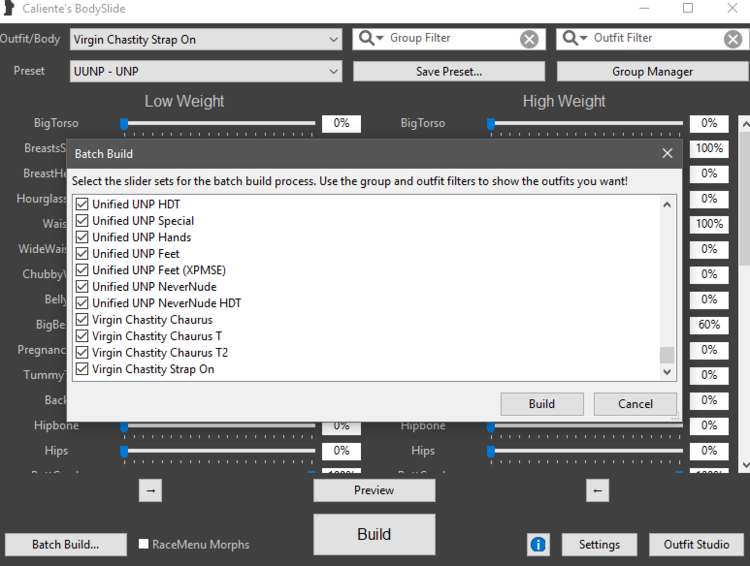Image resolution: width=750 pixels, height=566 pixels.
Task: Click the Batch Build... button
Action: tap(66, 544)
